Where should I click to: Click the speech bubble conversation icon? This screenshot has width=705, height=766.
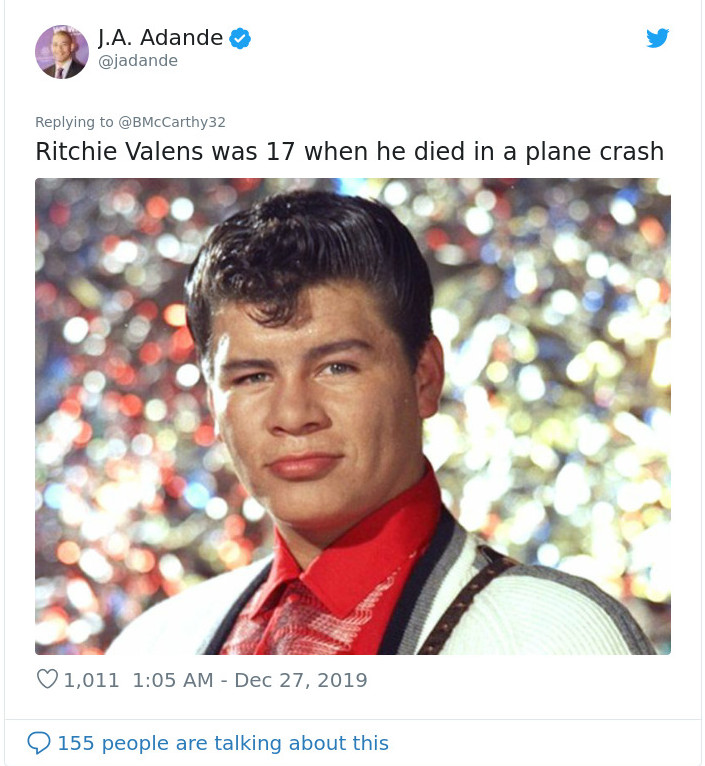[x=39, y=743]
